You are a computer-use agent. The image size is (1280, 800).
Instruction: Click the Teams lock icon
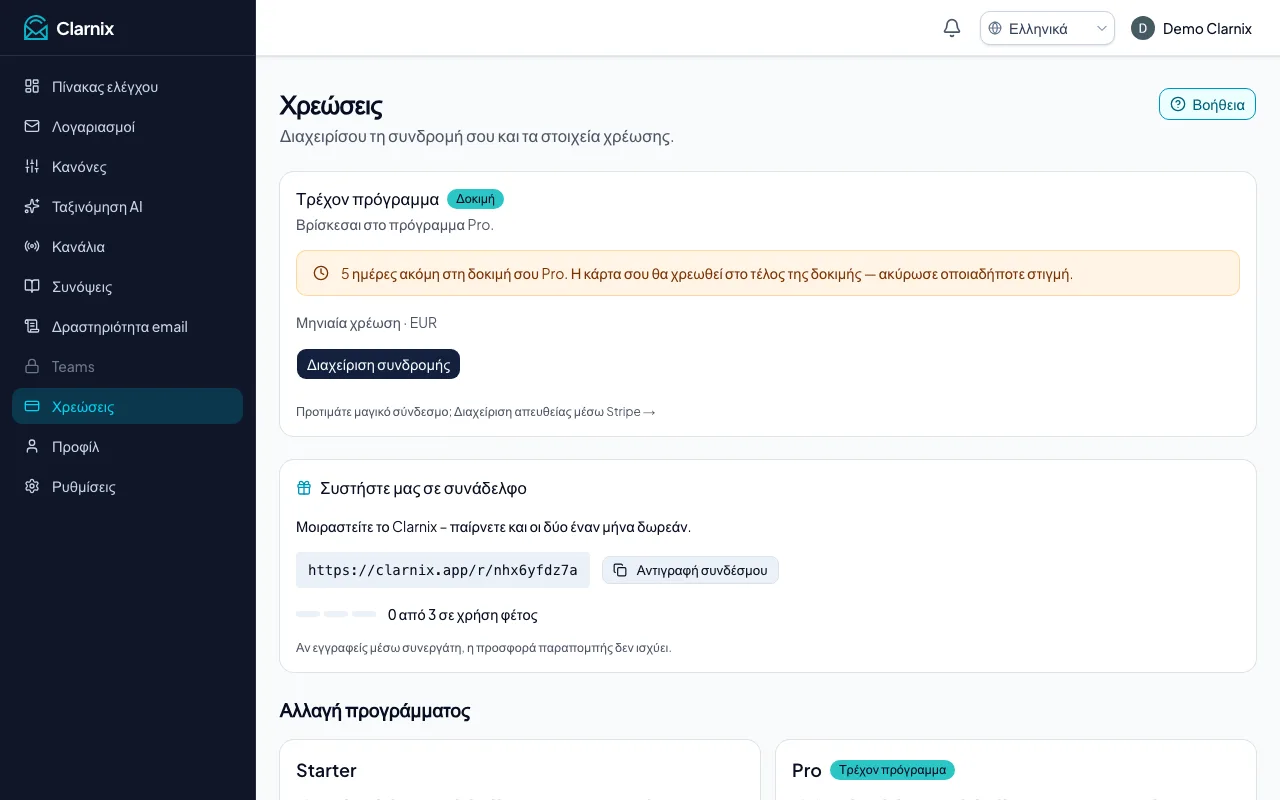pos(32,366)
